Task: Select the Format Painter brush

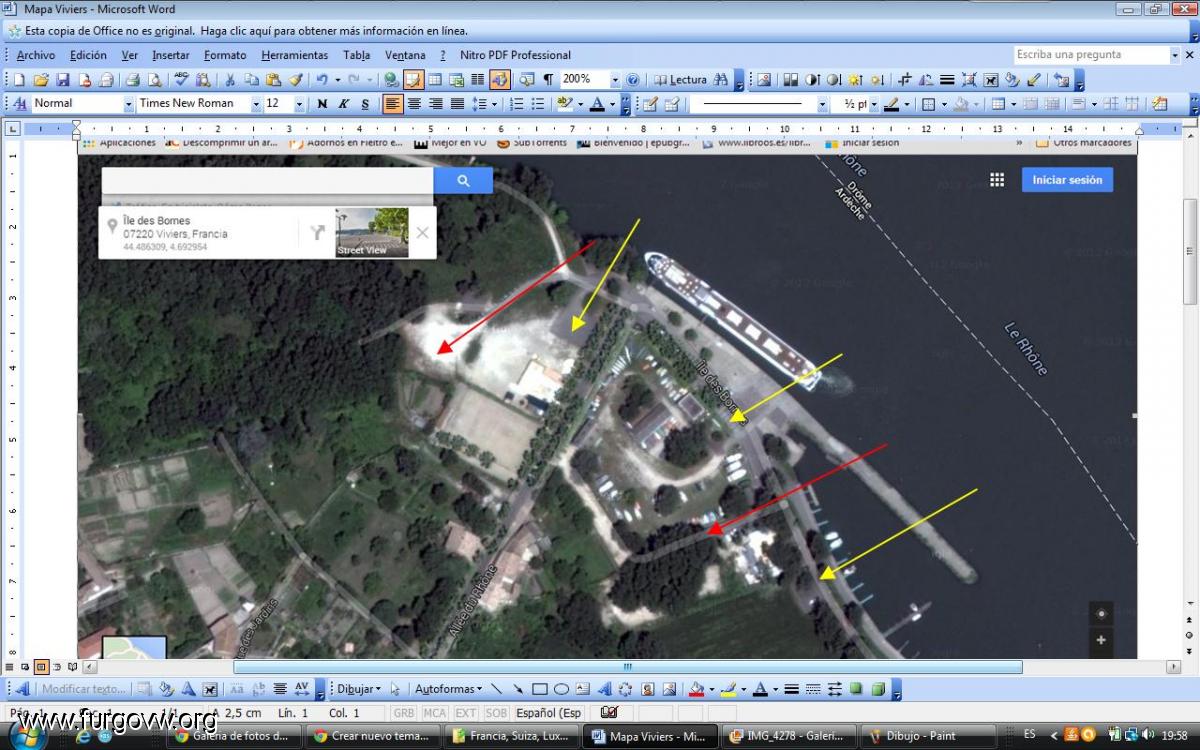Action: [296, 80]
